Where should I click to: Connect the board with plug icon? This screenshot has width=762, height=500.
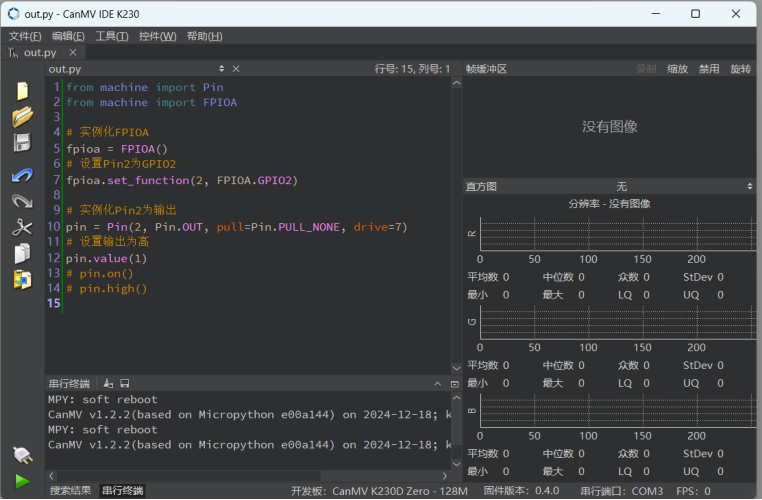click(22, 455)
